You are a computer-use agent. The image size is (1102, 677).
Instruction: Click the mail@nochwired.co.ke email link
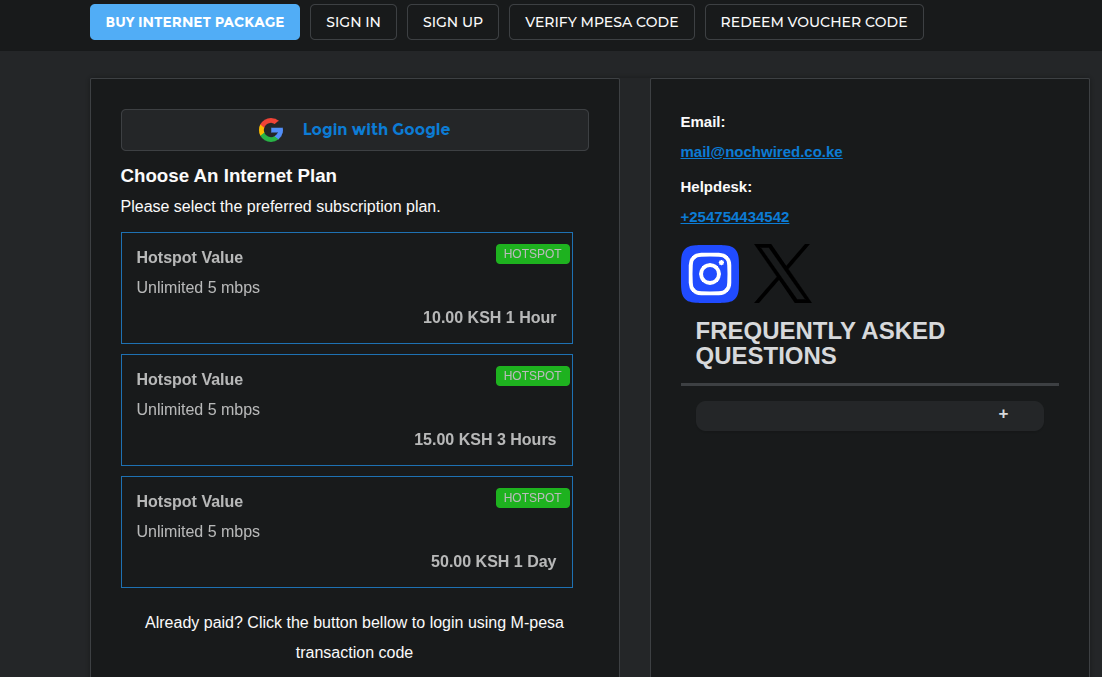pyautogui.click(x=761, y=152)
